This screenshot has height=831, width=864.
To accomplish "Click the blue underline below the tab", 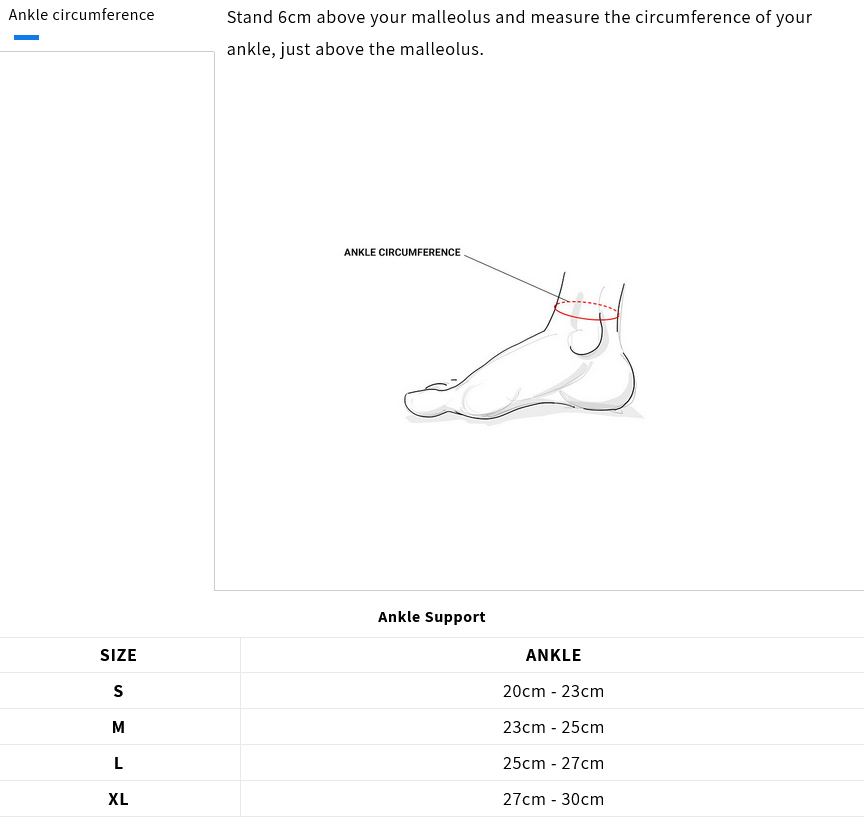I will 26,38.
